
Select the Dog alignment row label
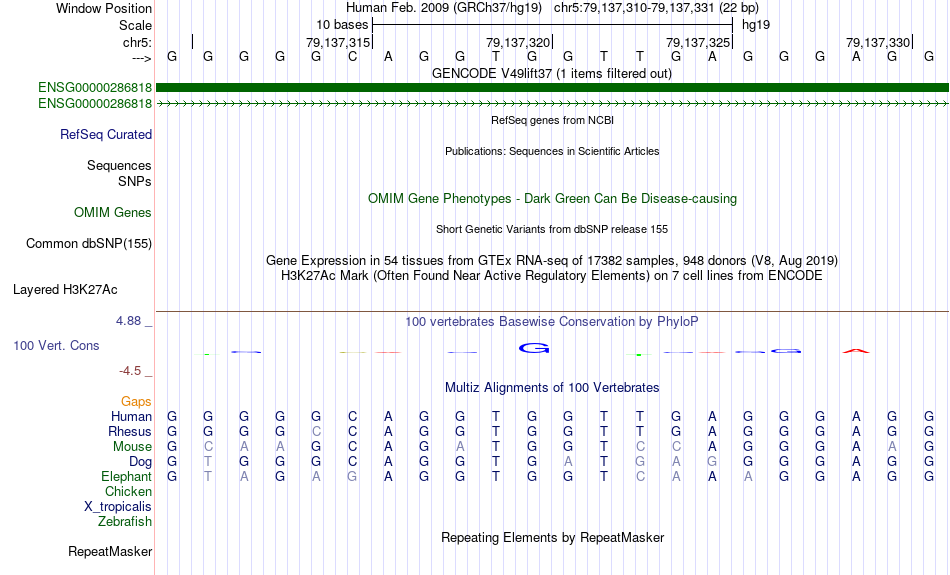point(141,462)
